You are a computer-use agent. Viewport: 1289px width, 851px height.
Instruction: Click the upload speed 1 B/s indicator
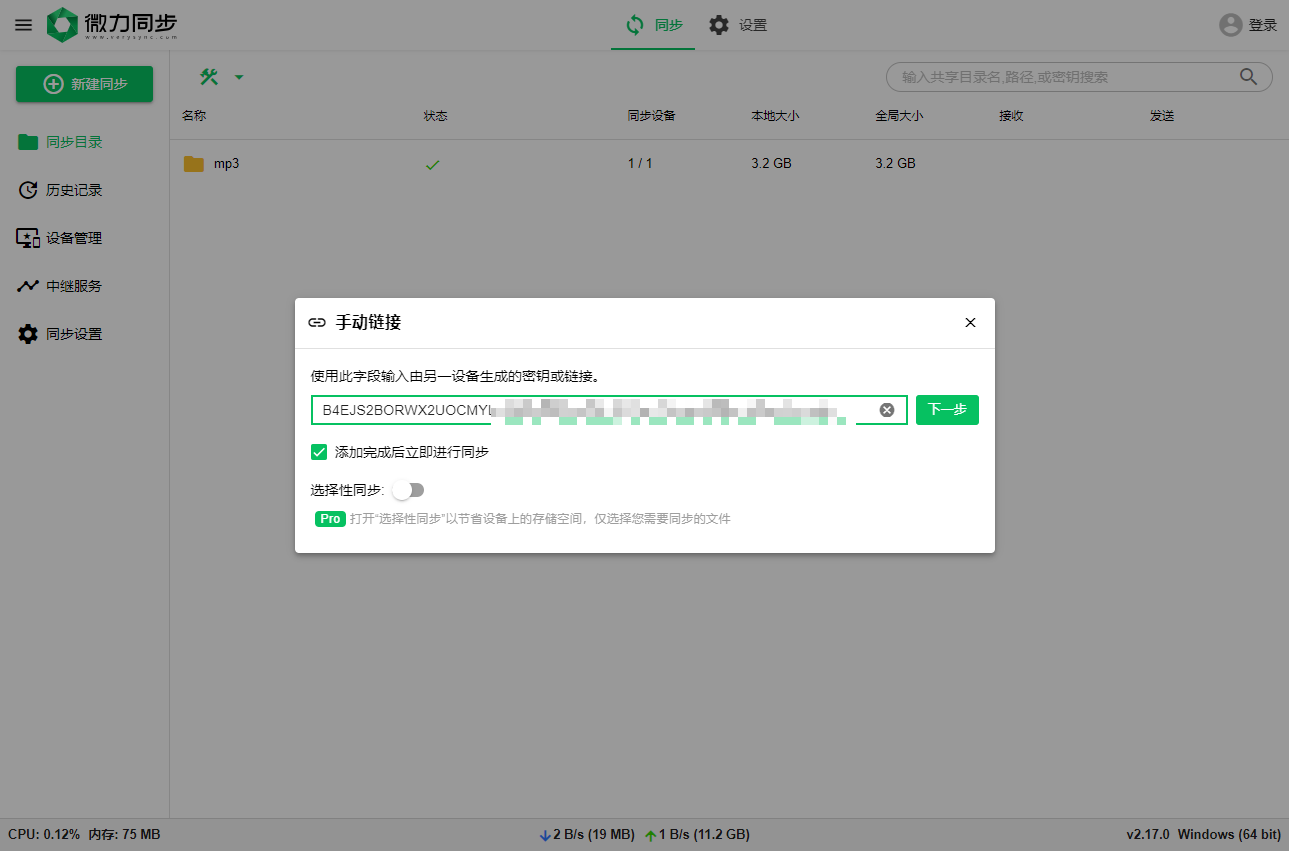[697, 834]
